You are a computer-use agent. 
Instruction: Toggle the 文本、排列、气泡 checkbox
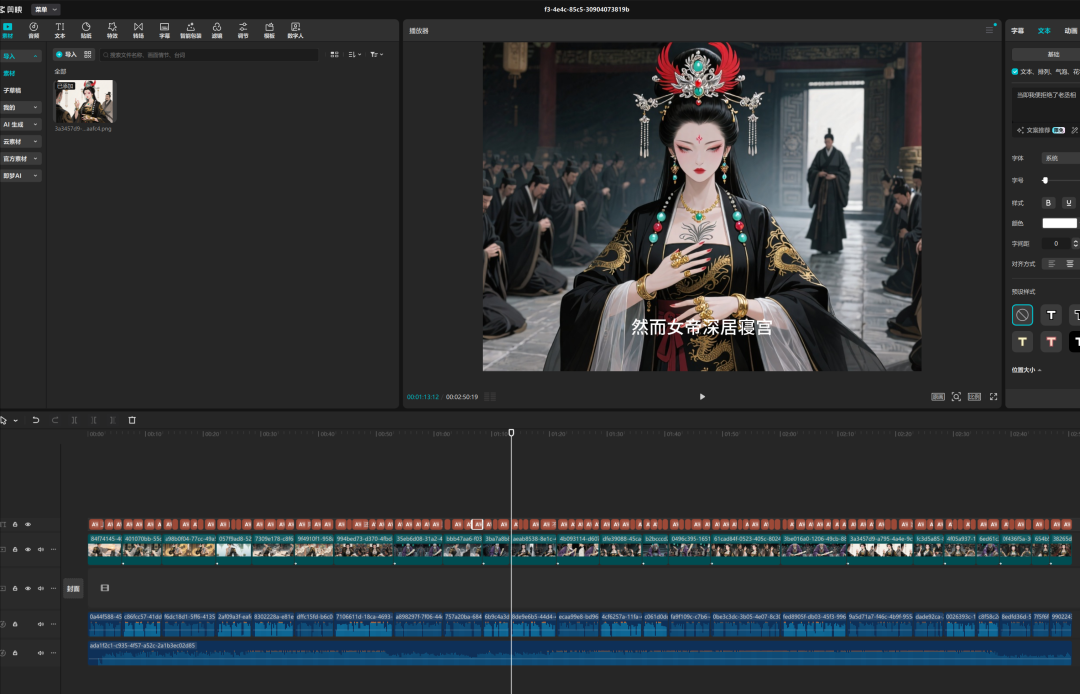tap(1015, 72)
